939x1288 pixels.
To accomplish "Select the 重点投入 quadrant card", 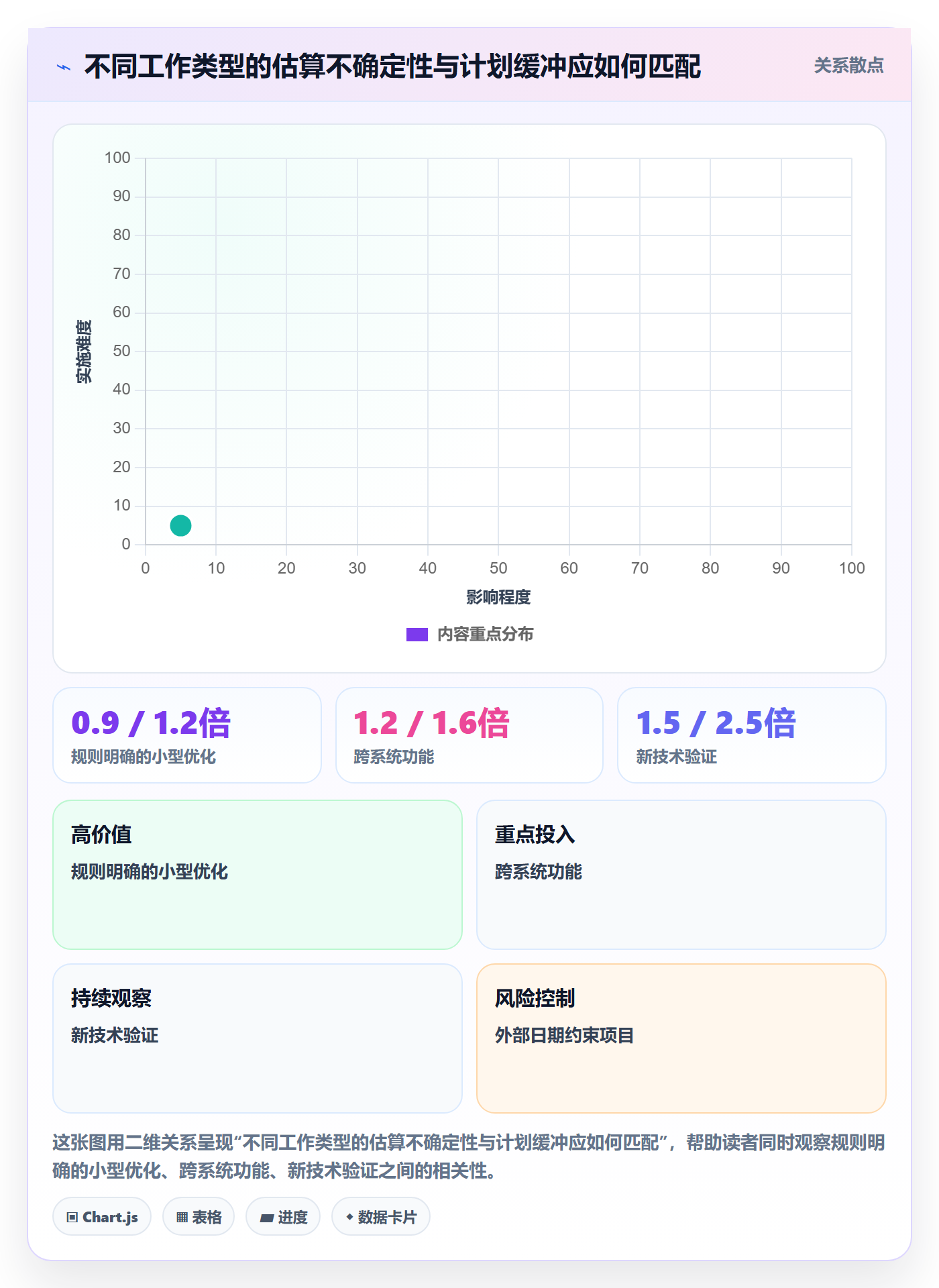I will pyautogui.click(x=681, y=875).
